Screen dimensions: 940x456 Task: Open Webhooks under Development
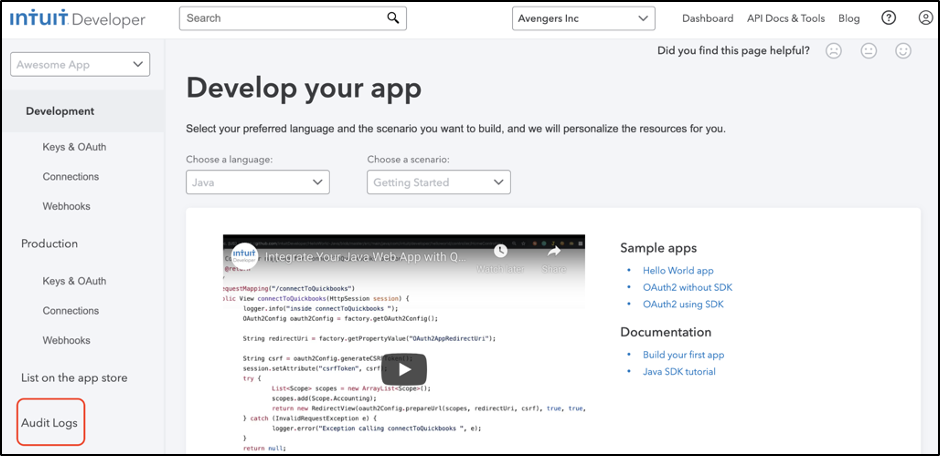coord(67,206)
